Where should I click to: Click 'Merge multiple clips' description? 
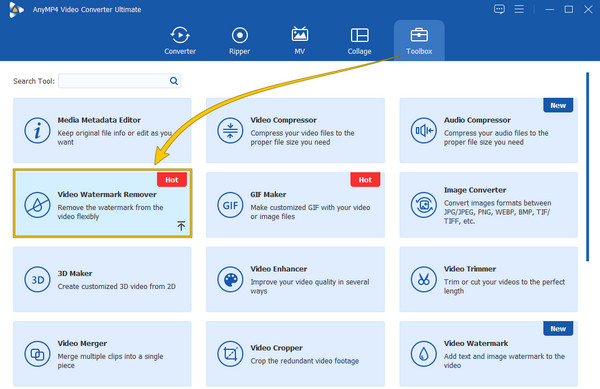110,361
